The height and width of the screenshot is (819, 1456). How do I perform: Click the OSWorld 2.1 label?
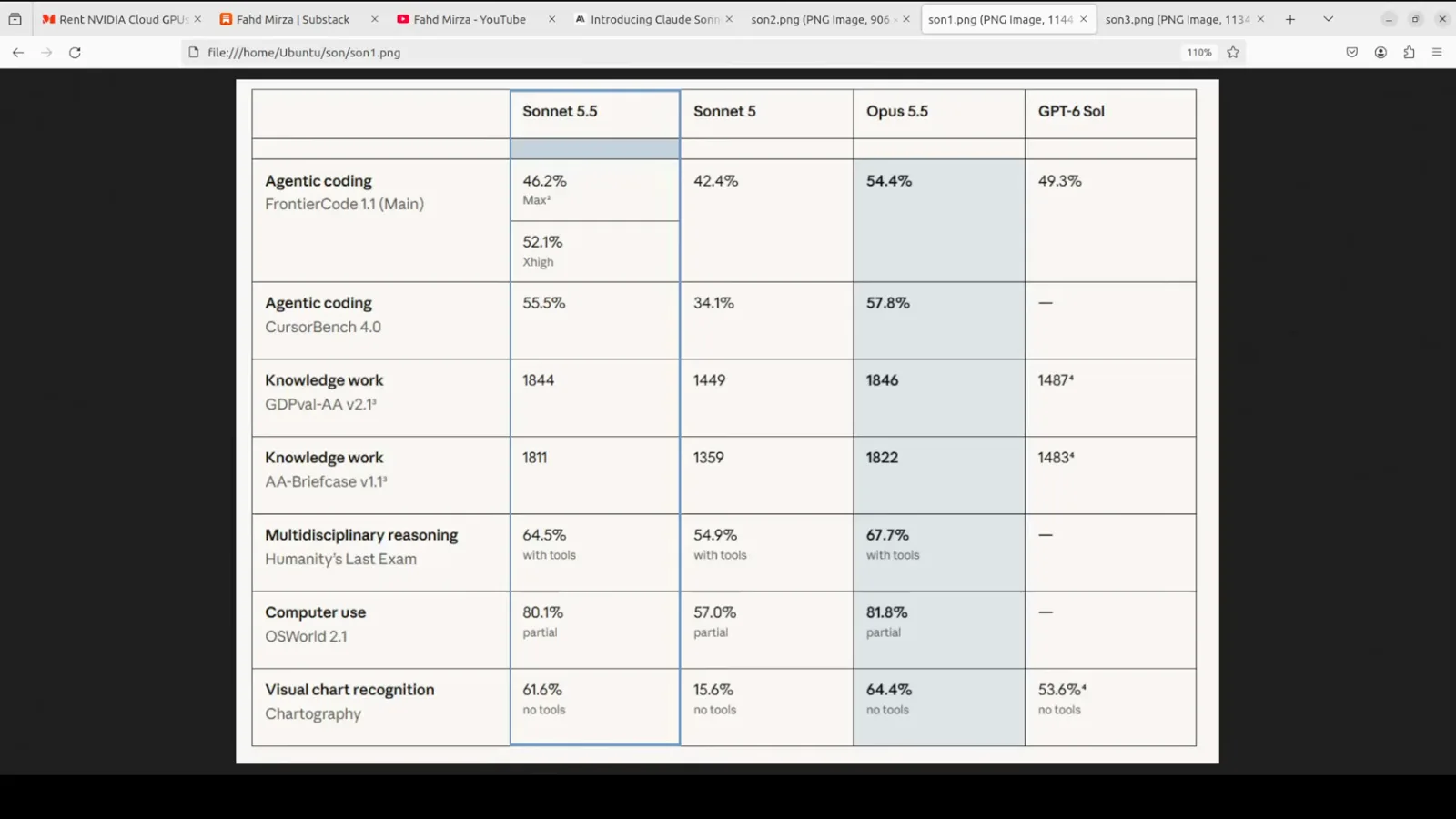(306, 636)
